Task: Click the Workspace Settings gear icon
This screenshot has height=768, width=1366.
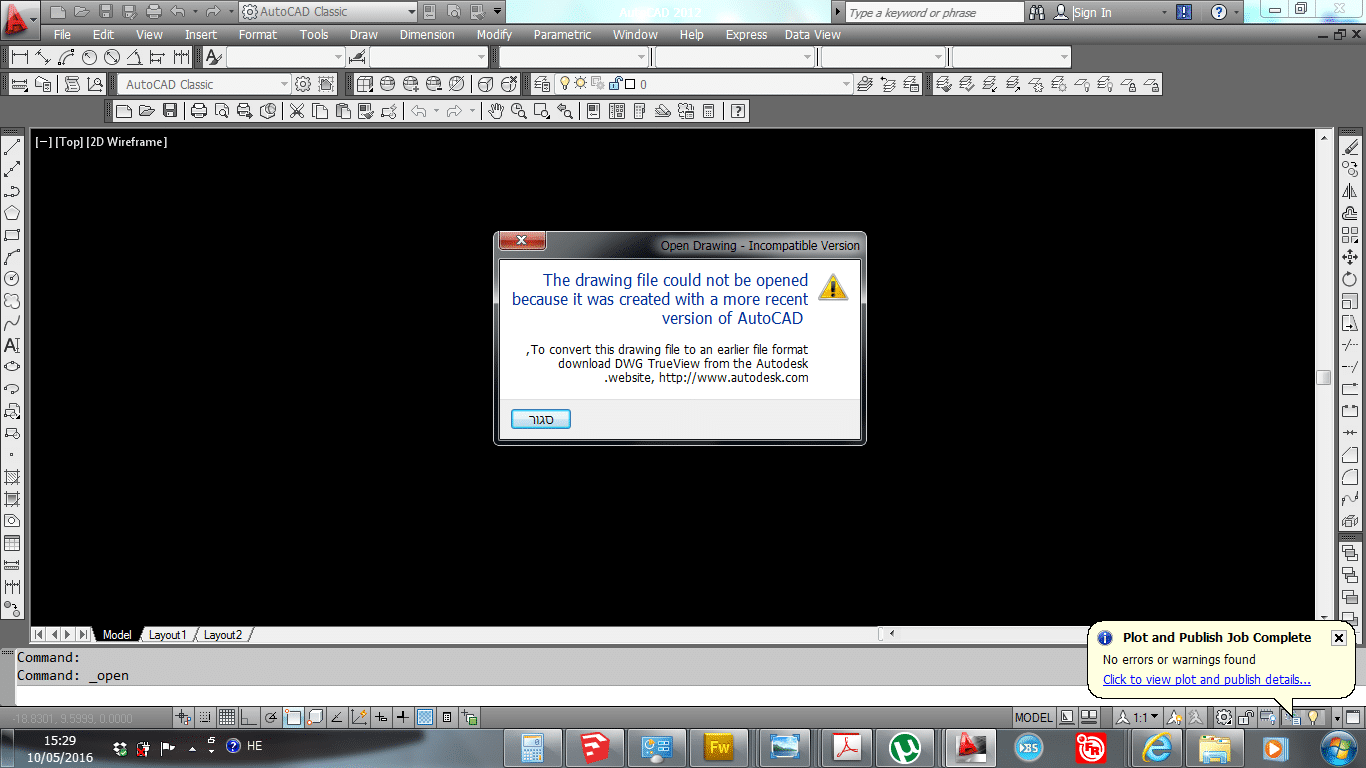Action: click(303, 85)
